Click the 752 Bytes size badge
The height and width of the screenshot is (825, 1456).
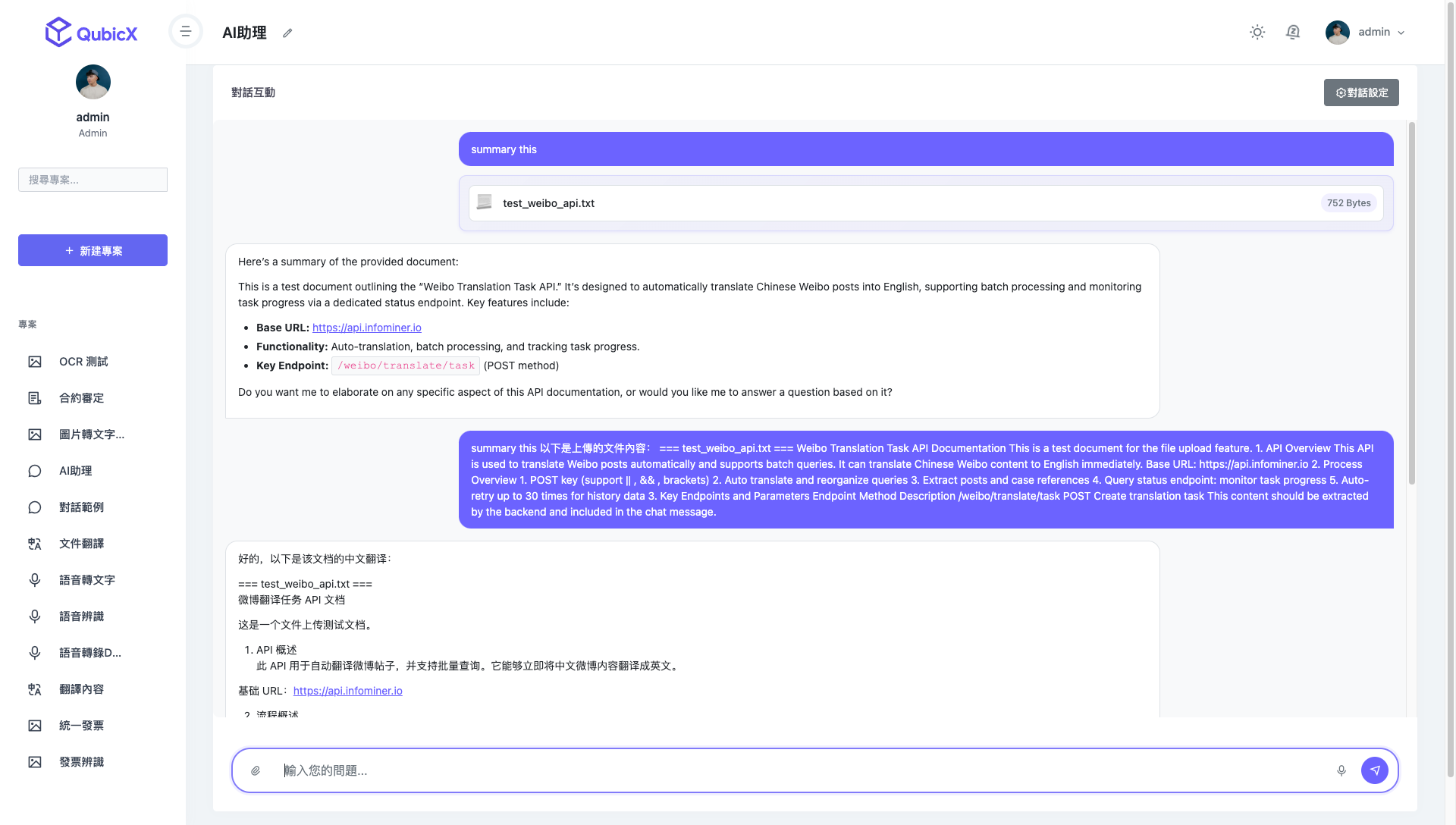click(x=1348, y=203)
